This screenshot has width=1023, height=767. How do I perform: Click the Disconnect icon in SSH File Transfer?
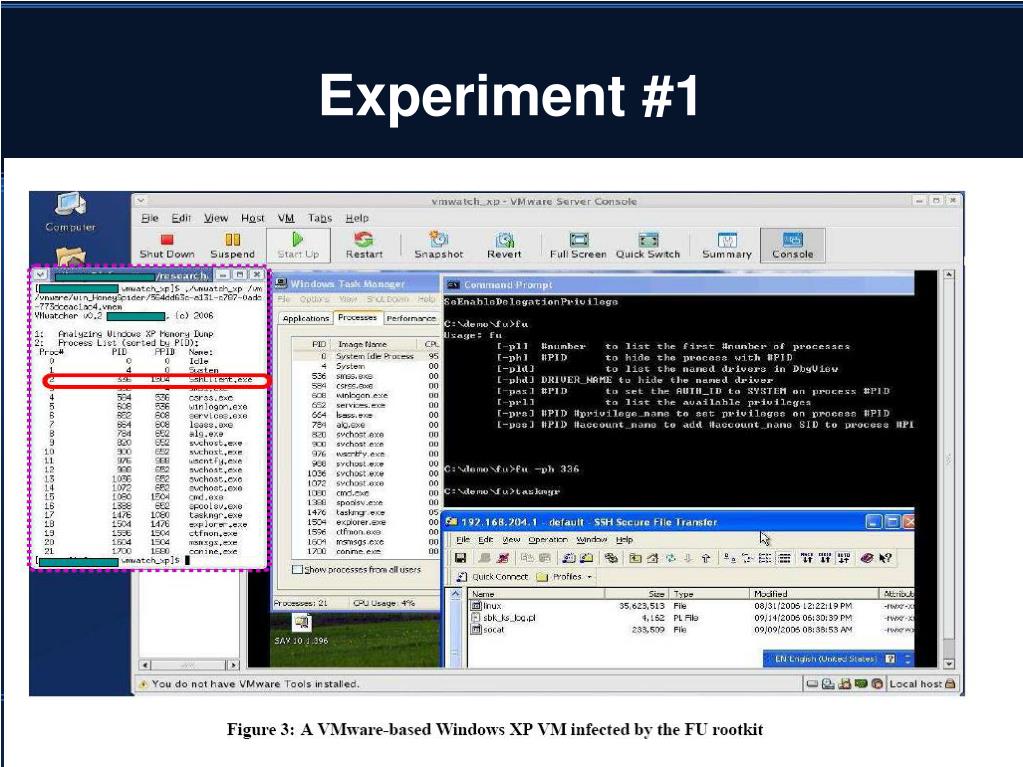502,558
